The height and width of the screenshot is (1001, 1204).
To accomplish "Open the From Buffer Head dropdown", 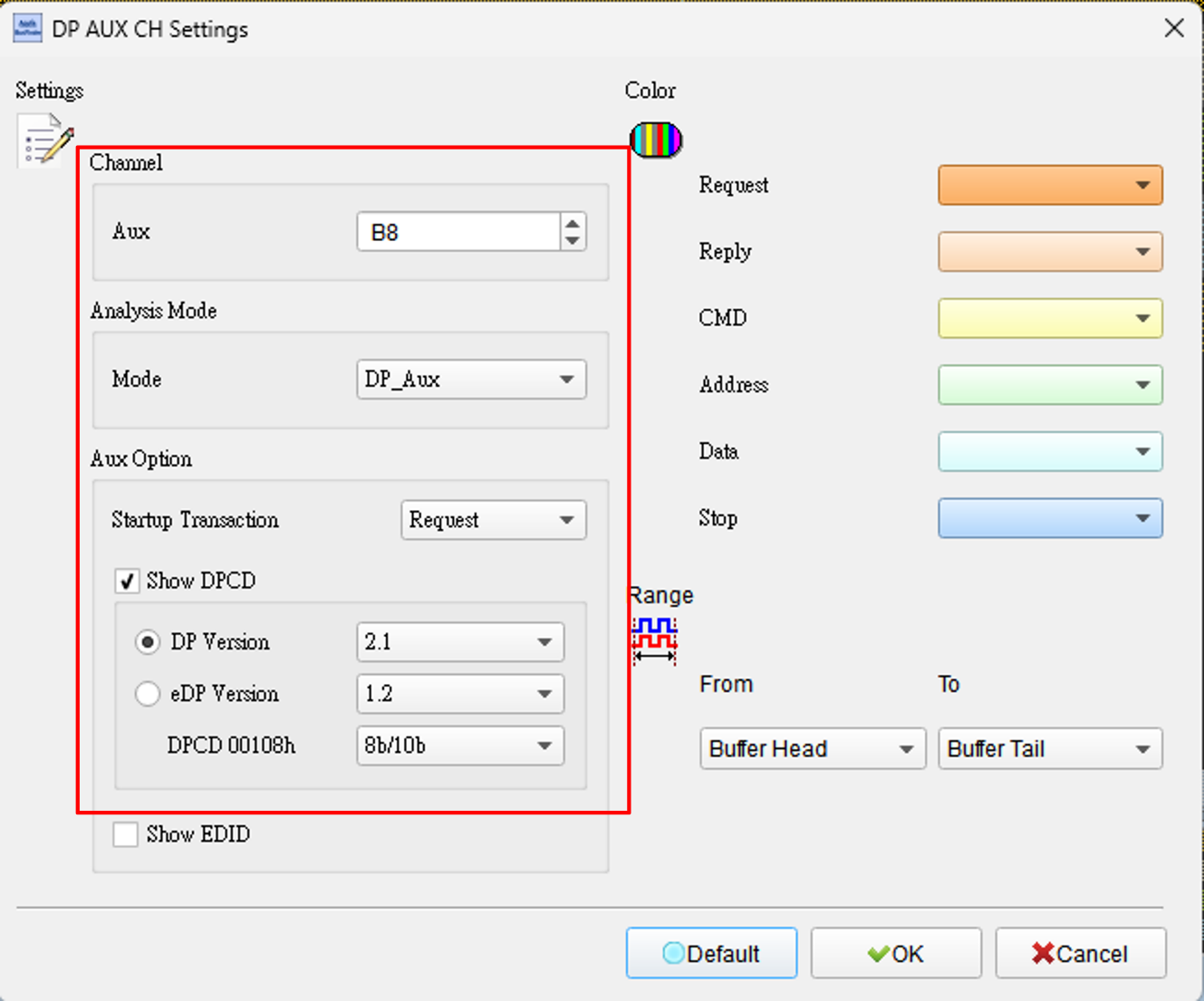I will coord(813,749).
